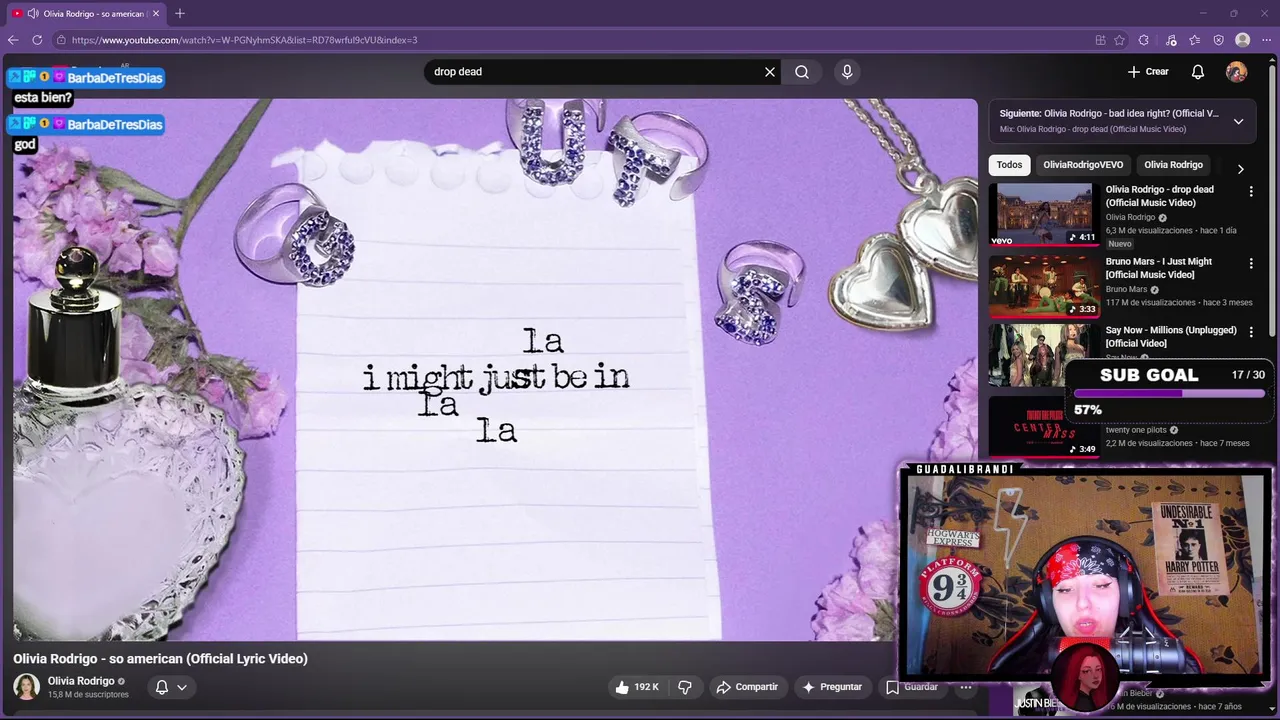The height and width of the screenshot is (720, 1280).
Task: Start voice search with microphone icon
Action: [847, 72]
